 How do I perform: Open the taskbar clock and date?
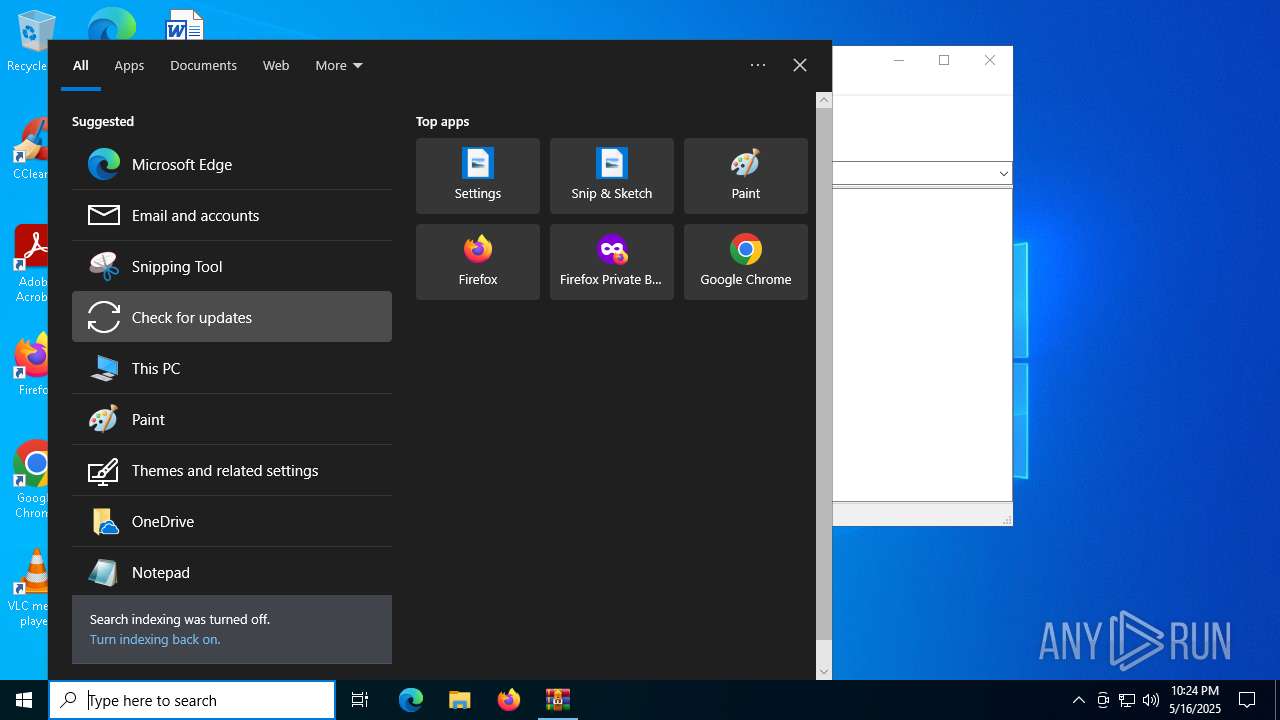(1195, 700)
